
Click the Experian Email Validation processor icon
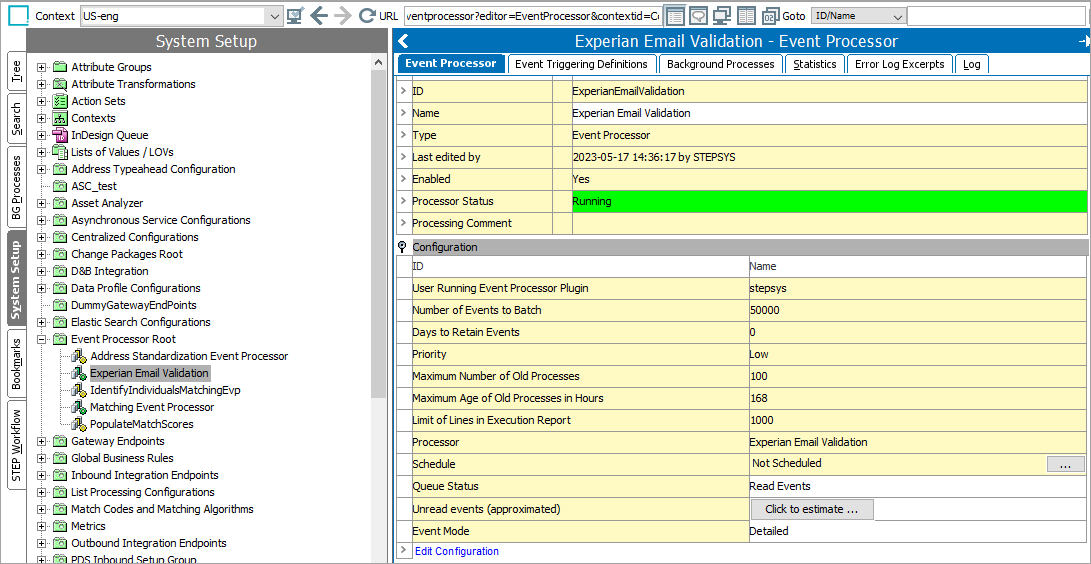click(x=79, y=374)
